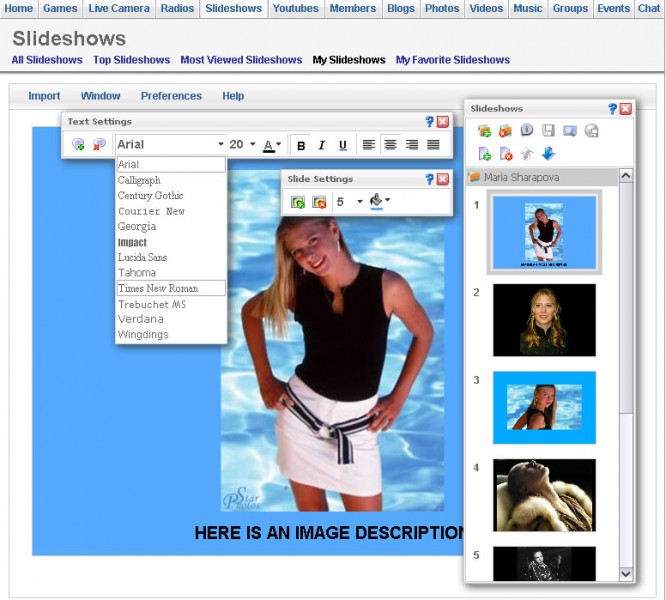Click the remove image icon in Slide Settings
666x600 pixels.
(x=319, y=202)
